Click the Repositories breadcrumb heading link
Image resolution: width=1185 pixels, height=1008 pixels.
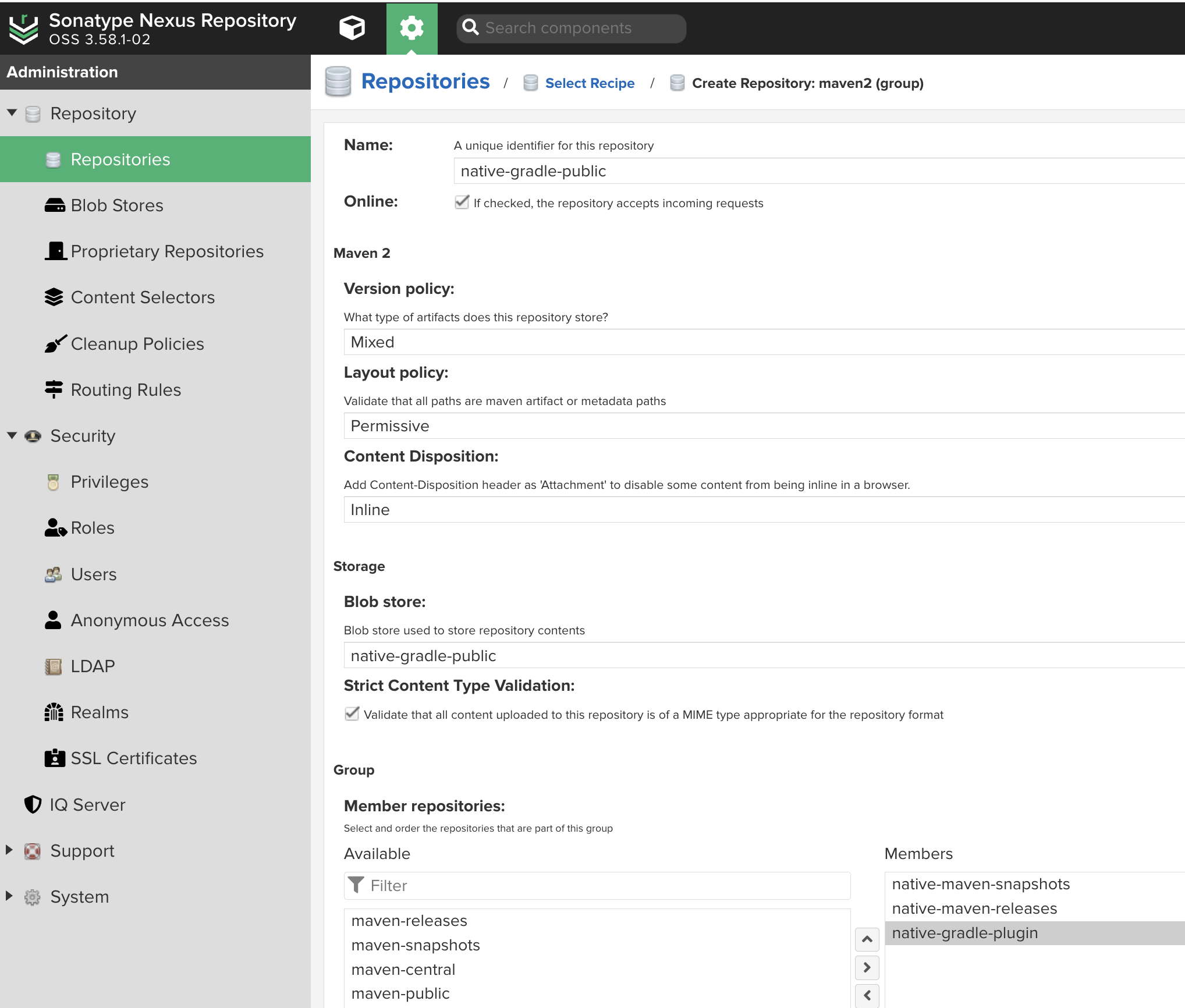coord(425,81)
